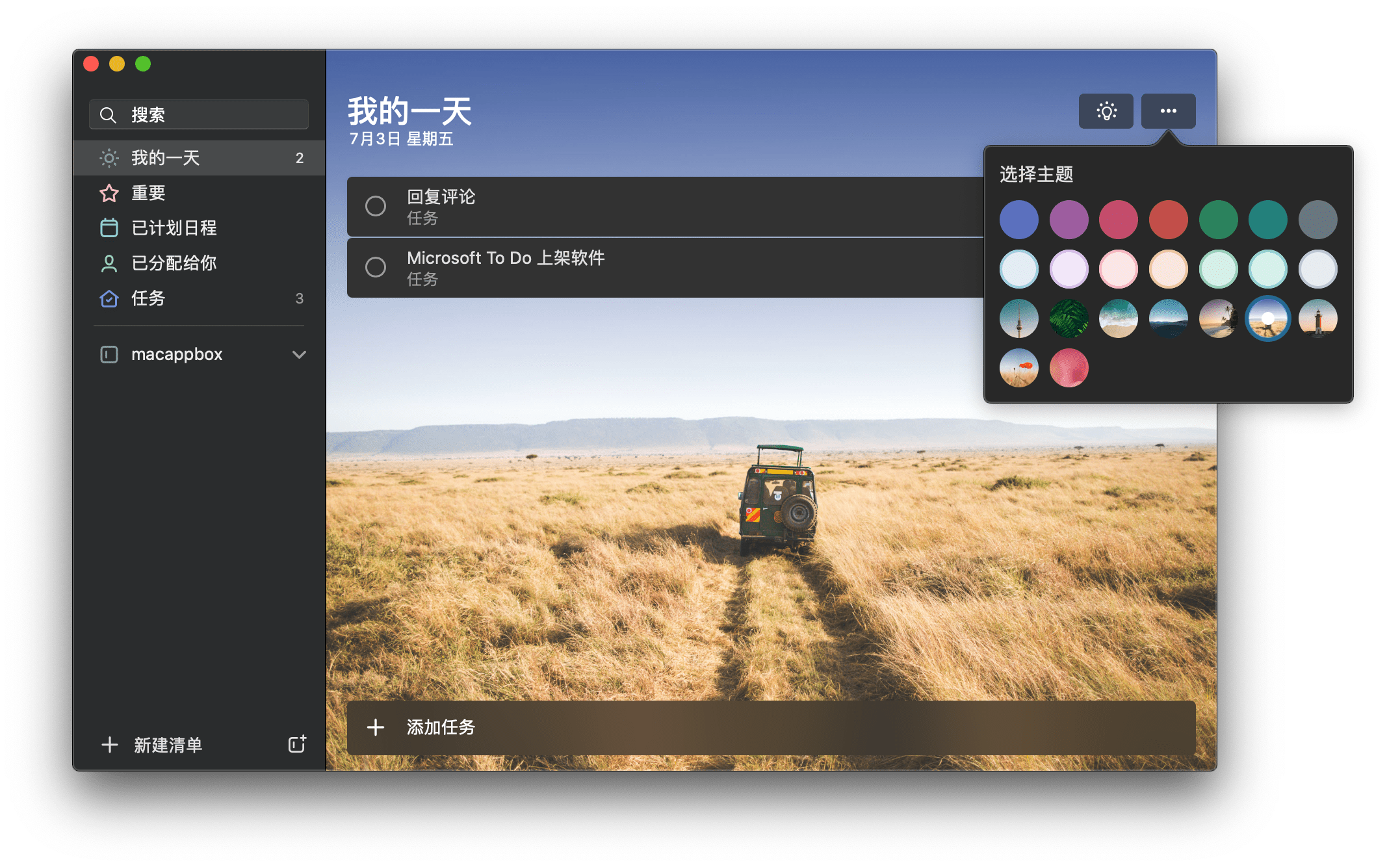This screenshot has width=1400, height=867.
Task: Check off the Microsoft To Do 上架软件 task
Action: [375, 267]
